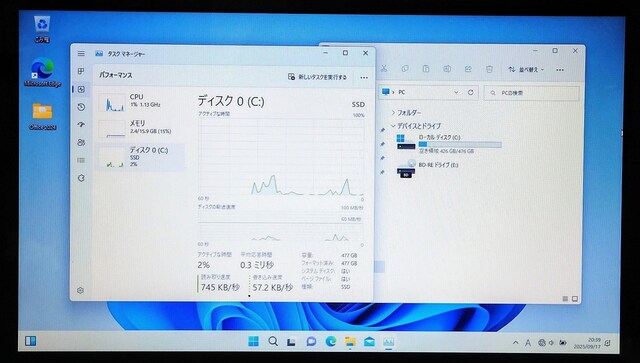The width and height of the screenshot is (640, 363).
Task: Open network and volume quick settings
Action: [552, 343]
